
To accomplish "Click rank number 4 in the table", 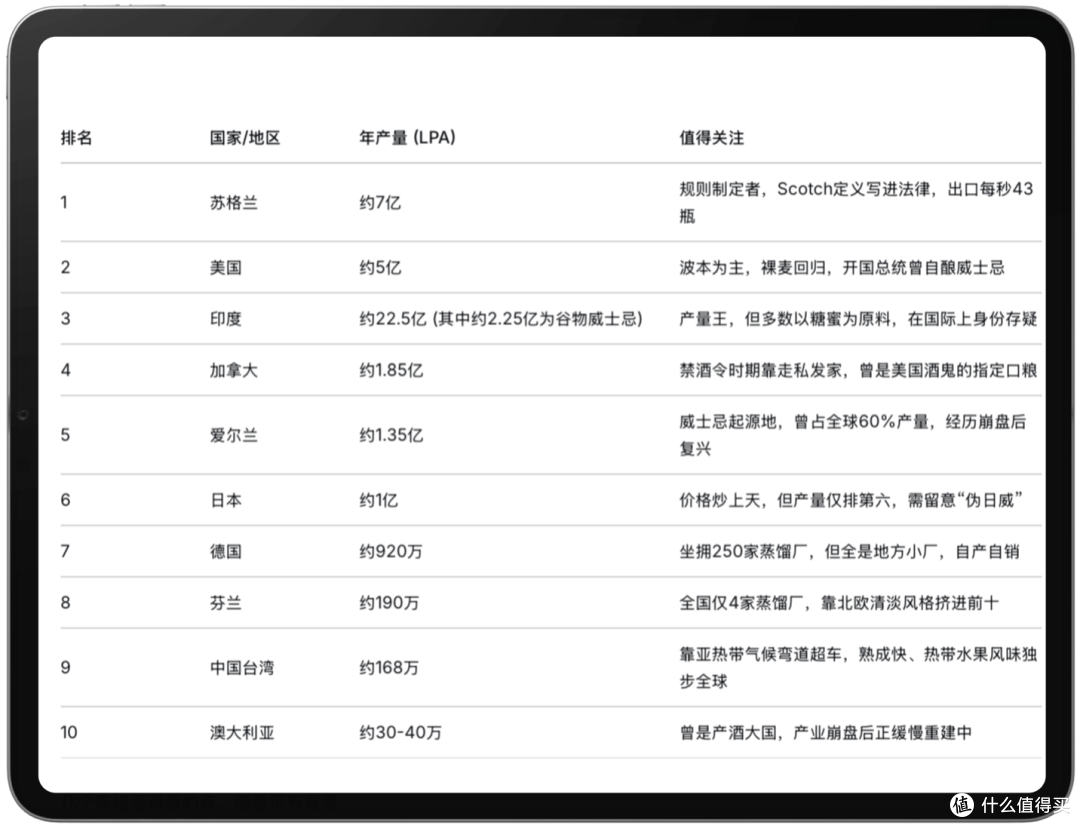I will tap(65, 371).
